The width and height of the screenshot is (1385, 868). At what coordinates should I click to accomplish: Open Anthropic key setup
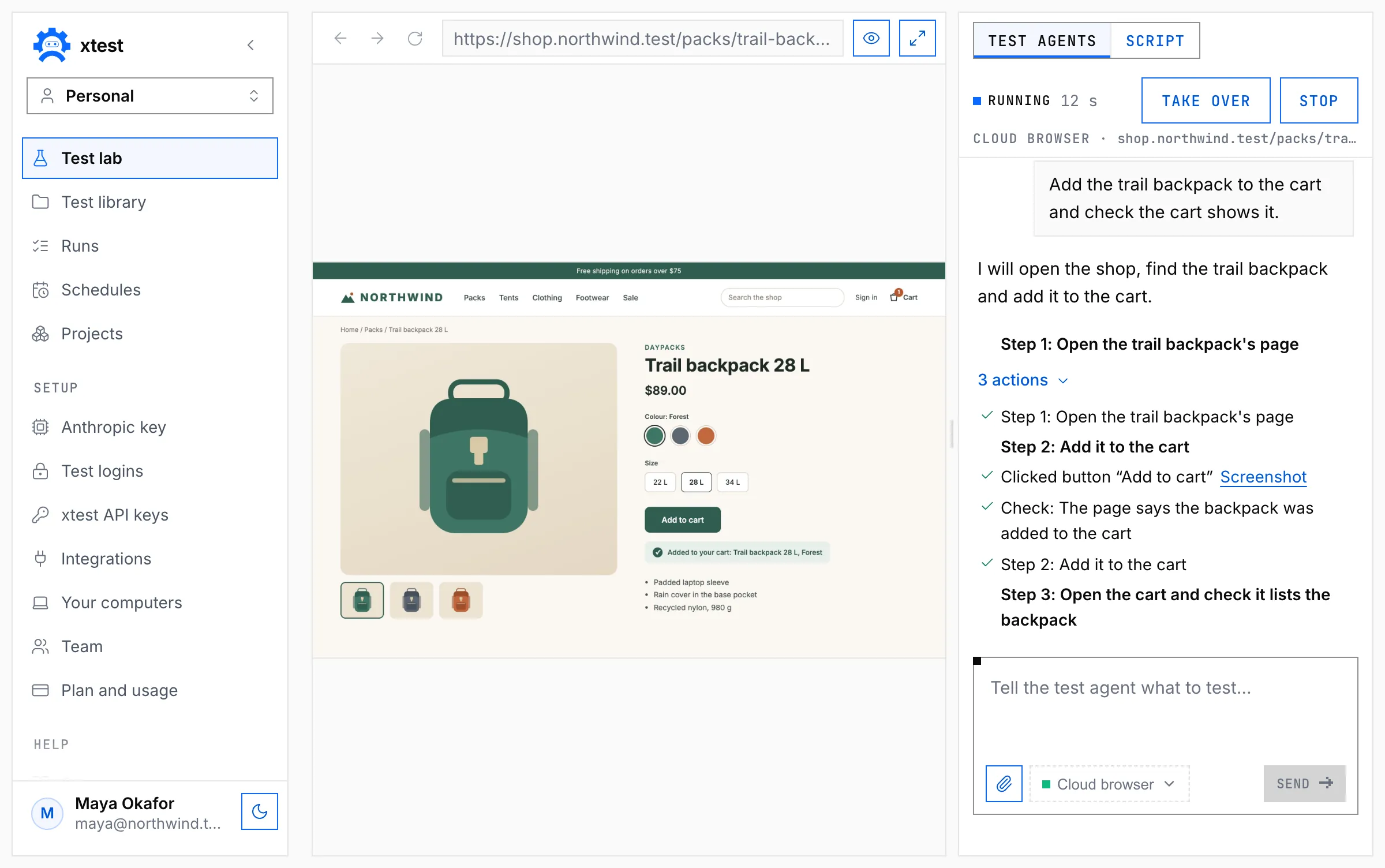[x=150, y=427]
